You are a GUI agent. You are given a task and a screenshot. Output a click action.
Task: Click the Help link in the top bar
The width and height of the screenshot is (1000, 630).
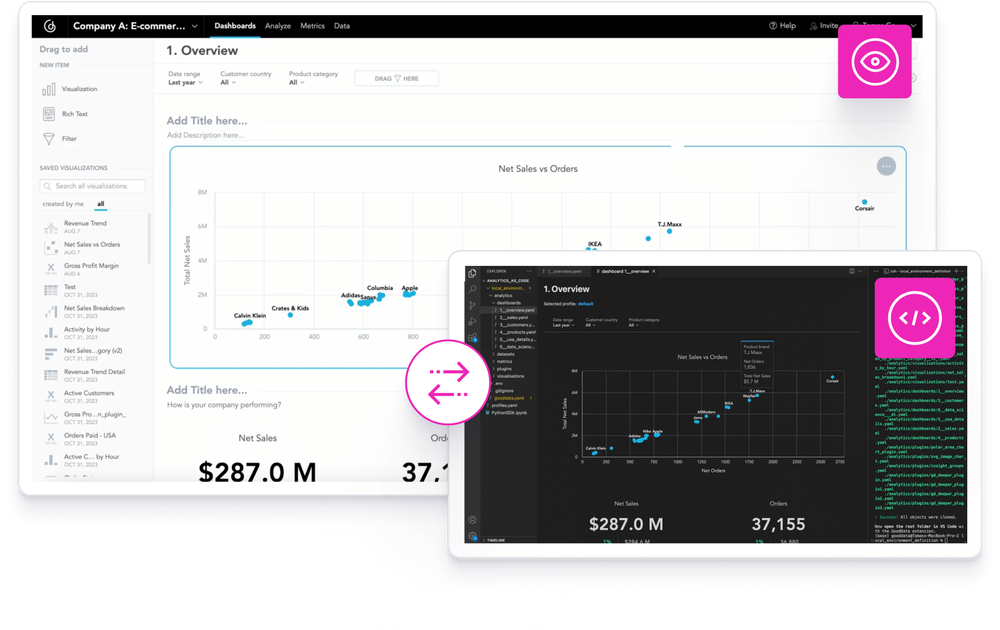tap(783, 26)
